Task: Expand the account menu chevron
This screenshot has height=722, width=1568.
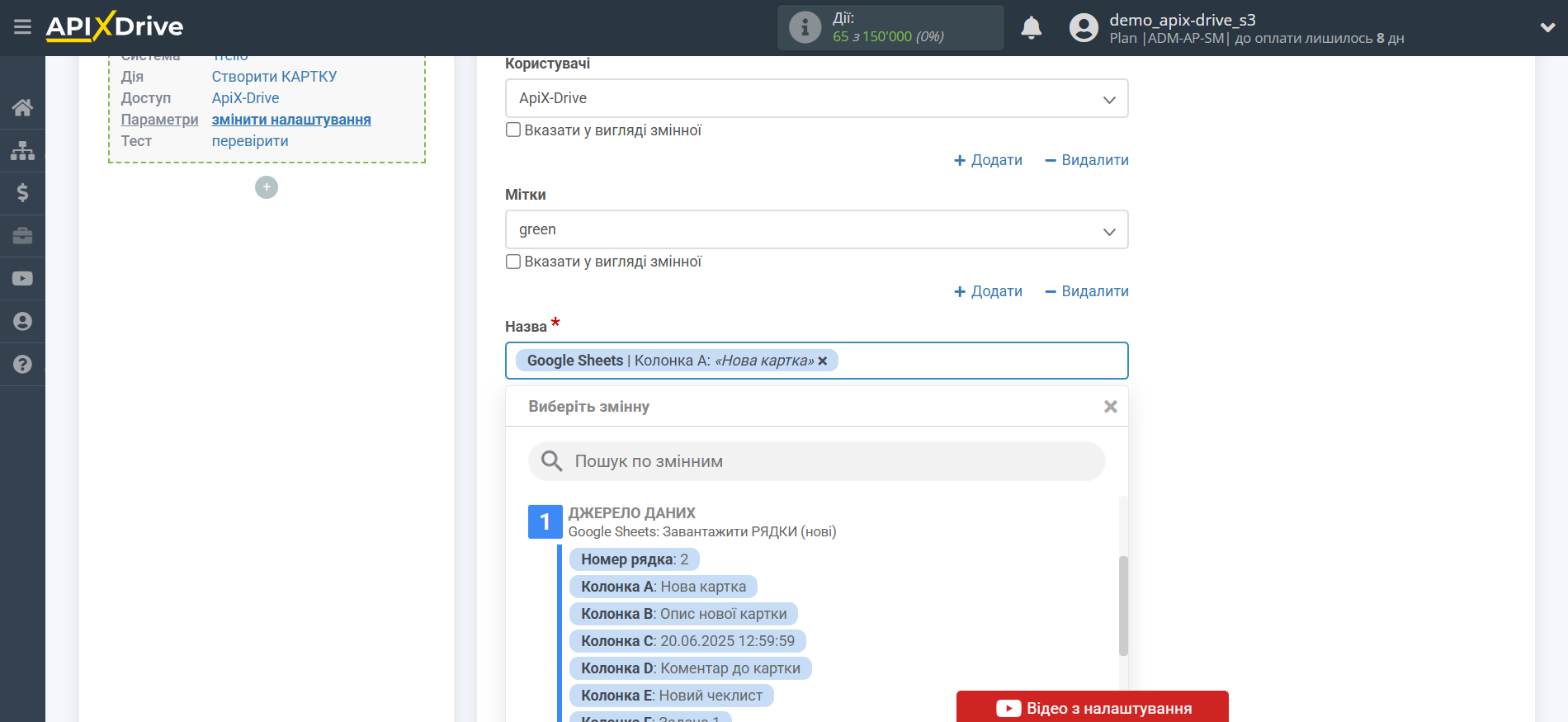Action: click(x=1547, y=27)
